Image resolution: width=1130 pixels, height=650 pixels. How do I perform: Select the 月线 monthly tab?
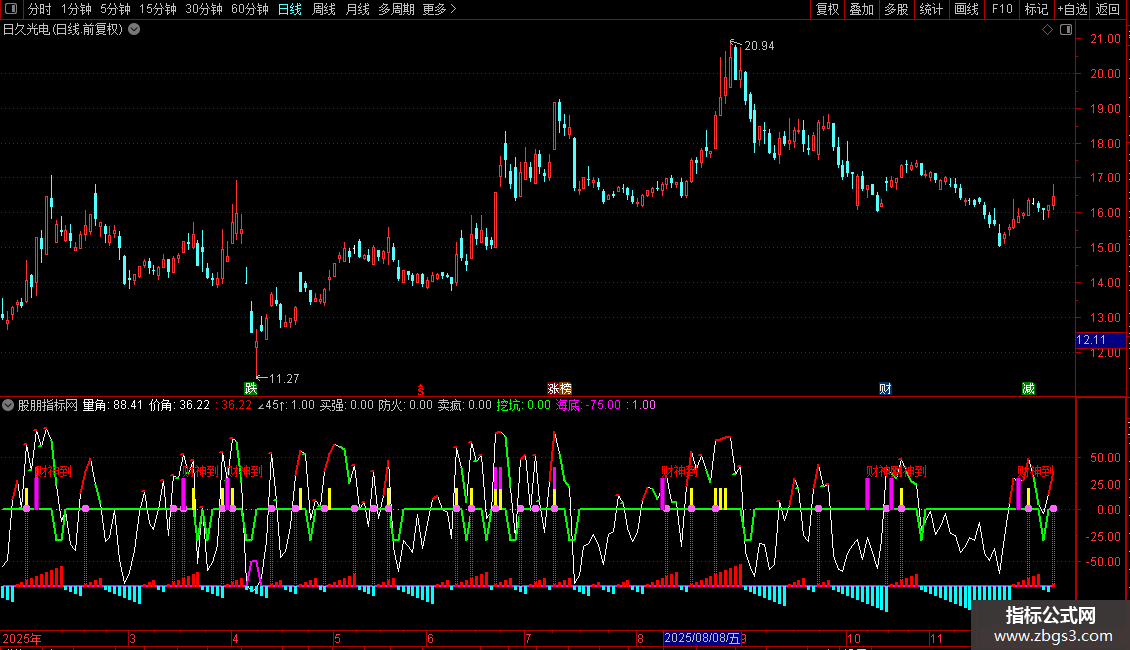(x=357, y=9)
